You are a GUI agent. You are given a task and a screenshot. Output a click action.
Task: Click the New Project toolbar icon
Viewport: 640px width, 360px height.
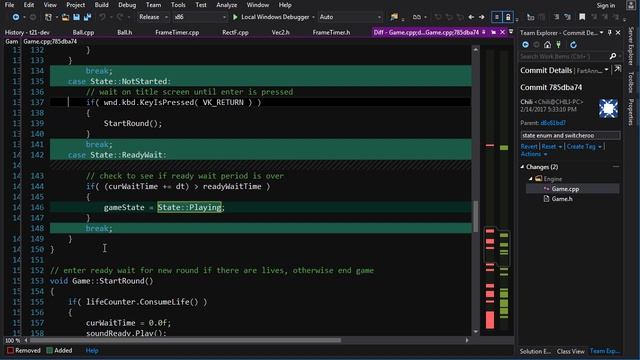point(48,17)
